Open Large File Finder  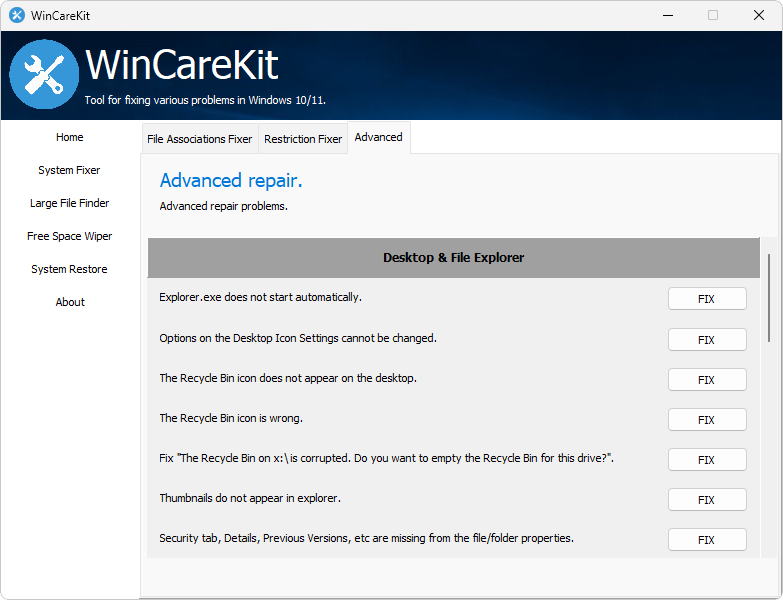click(x=70, y=204)
